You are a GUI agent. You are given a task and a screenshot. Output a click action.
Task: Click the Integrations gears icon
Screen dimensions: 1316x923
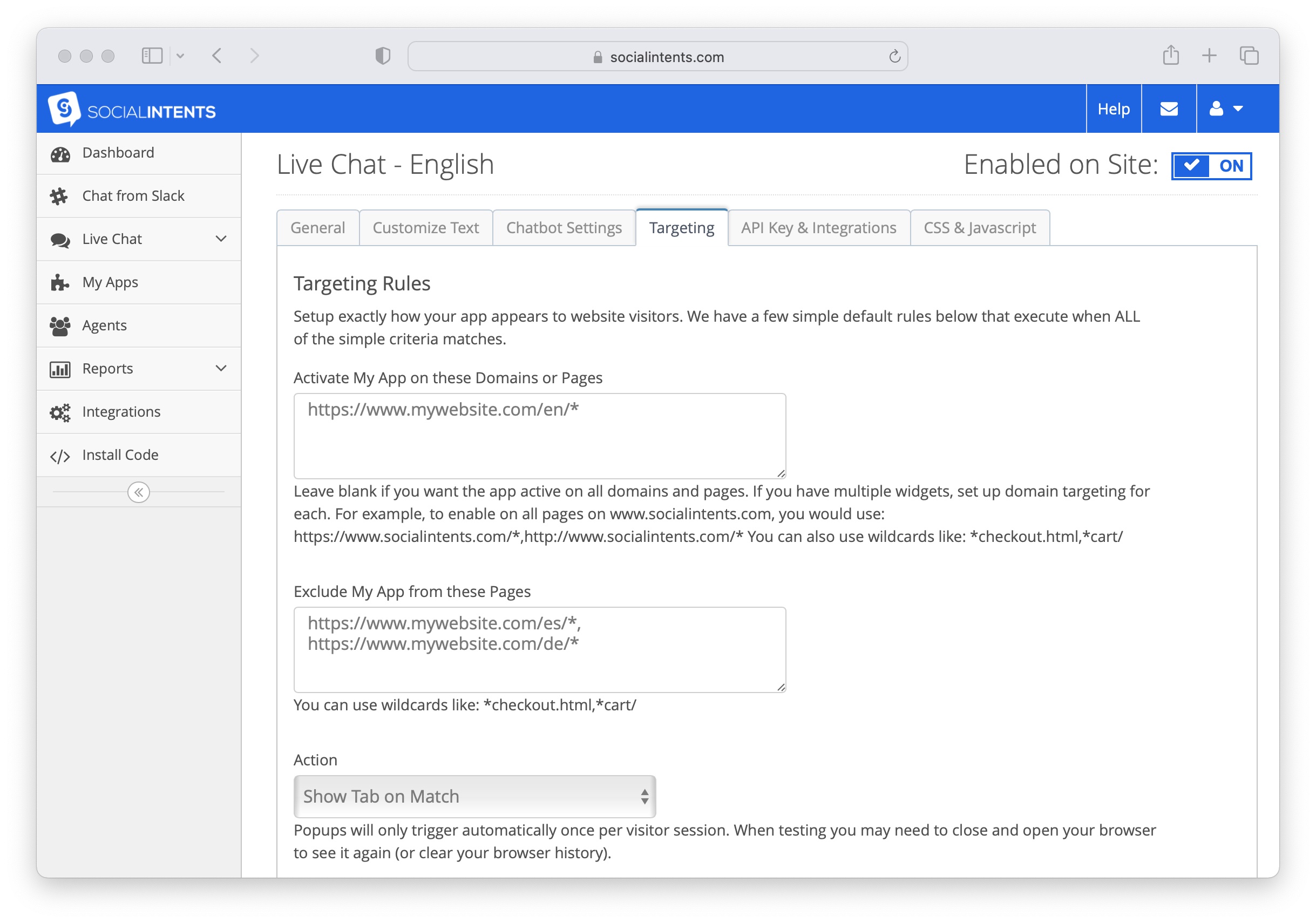(59, 412)
